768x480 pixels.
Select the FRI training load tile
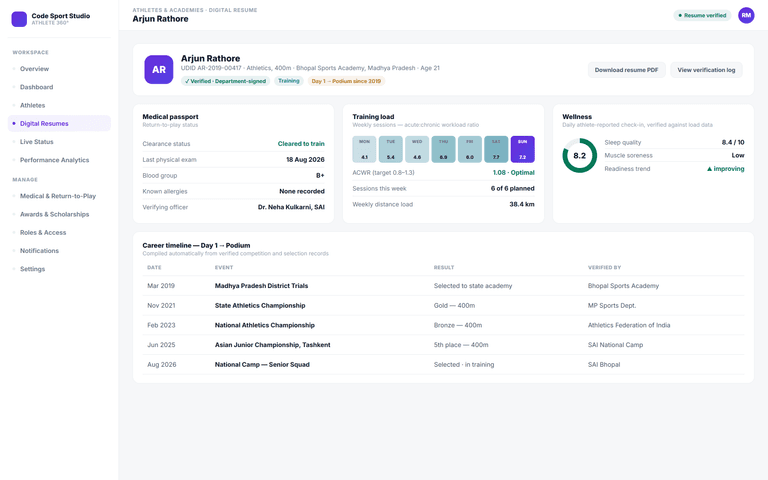[470, 149]
